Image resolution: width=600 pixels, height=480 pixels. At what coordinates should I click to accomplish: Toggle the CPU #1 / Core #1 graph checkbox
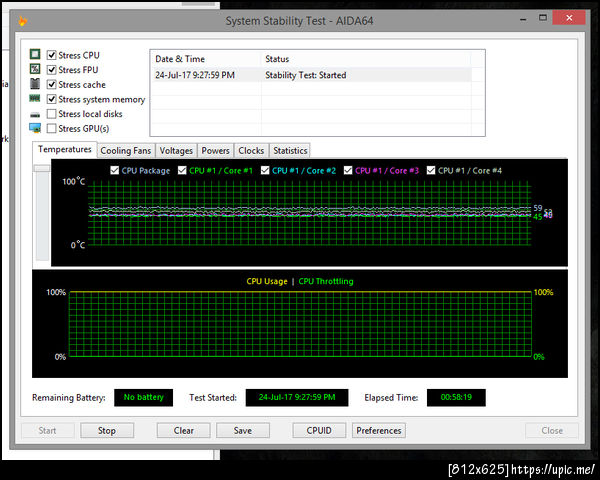tap(182, 170)
